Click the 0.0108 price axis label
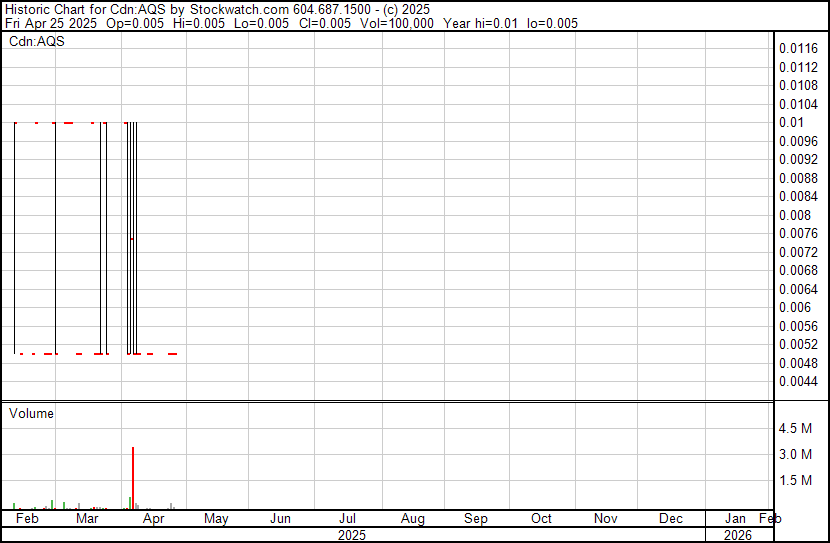 point(798,86)
